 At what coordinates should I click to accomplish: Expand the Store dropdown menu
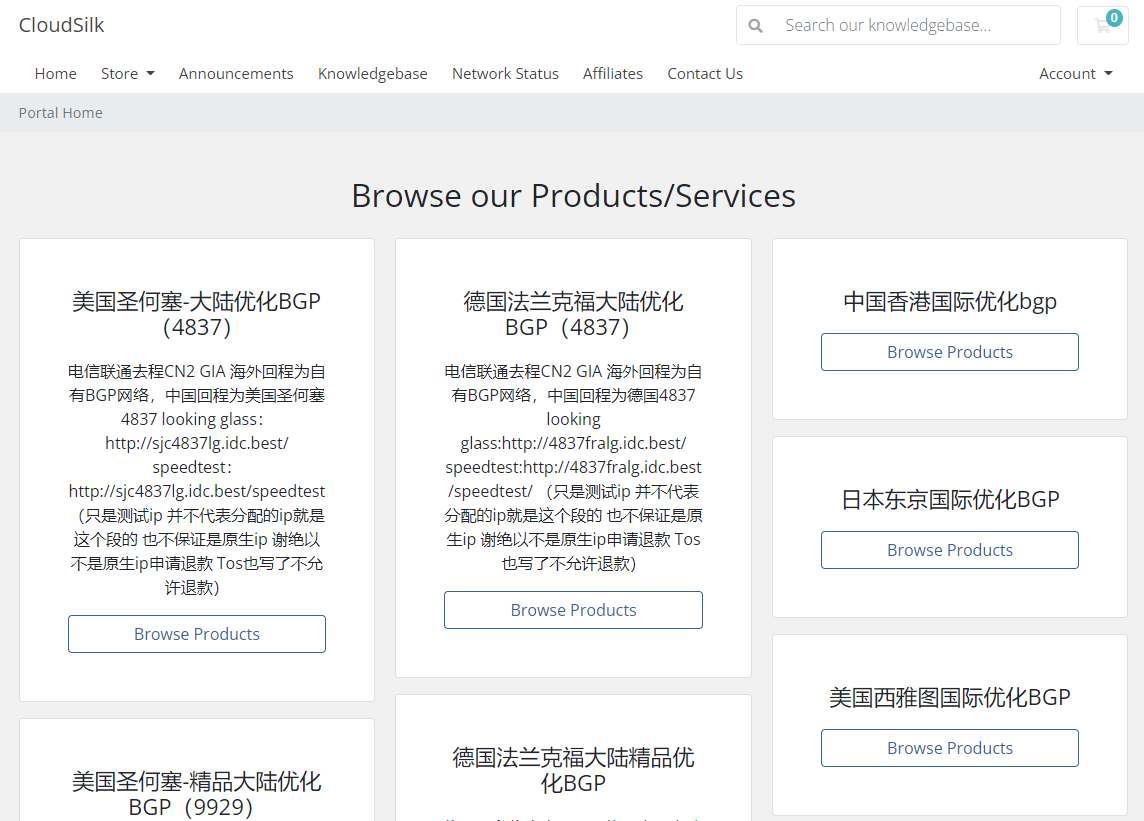[120, 73]
